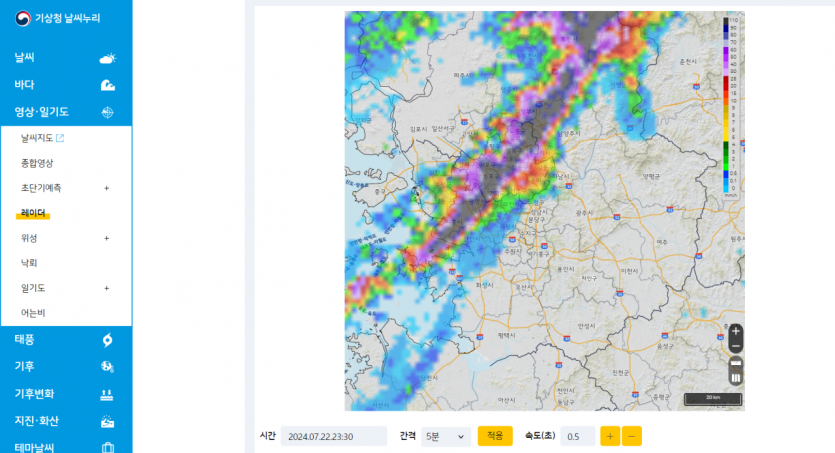
Task: Expand the 초단기예측 submenu
Action: point(106,188)
